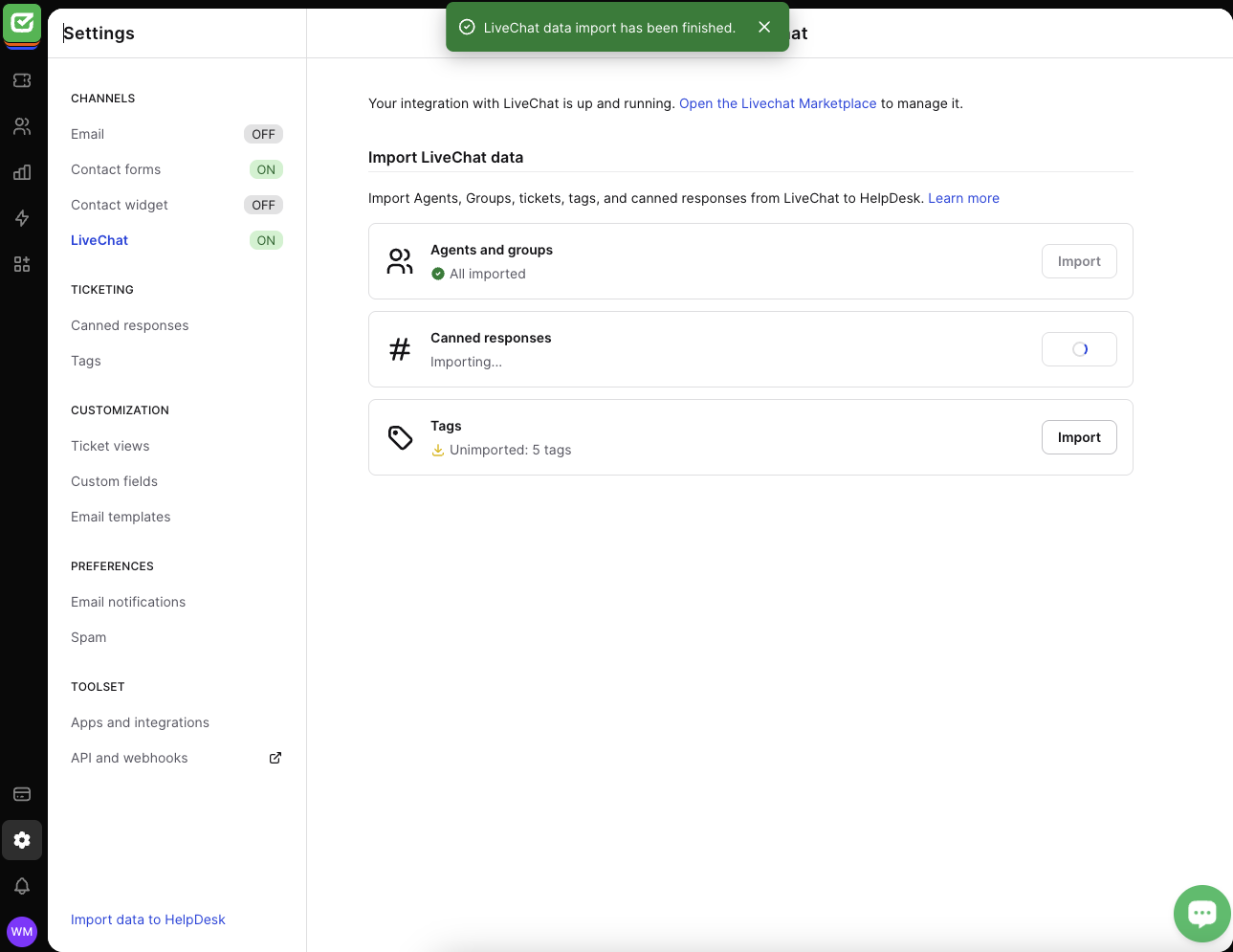Click the TICKETING section header
The width and height of the screenshot is (1233, 952).
[102, 290]
